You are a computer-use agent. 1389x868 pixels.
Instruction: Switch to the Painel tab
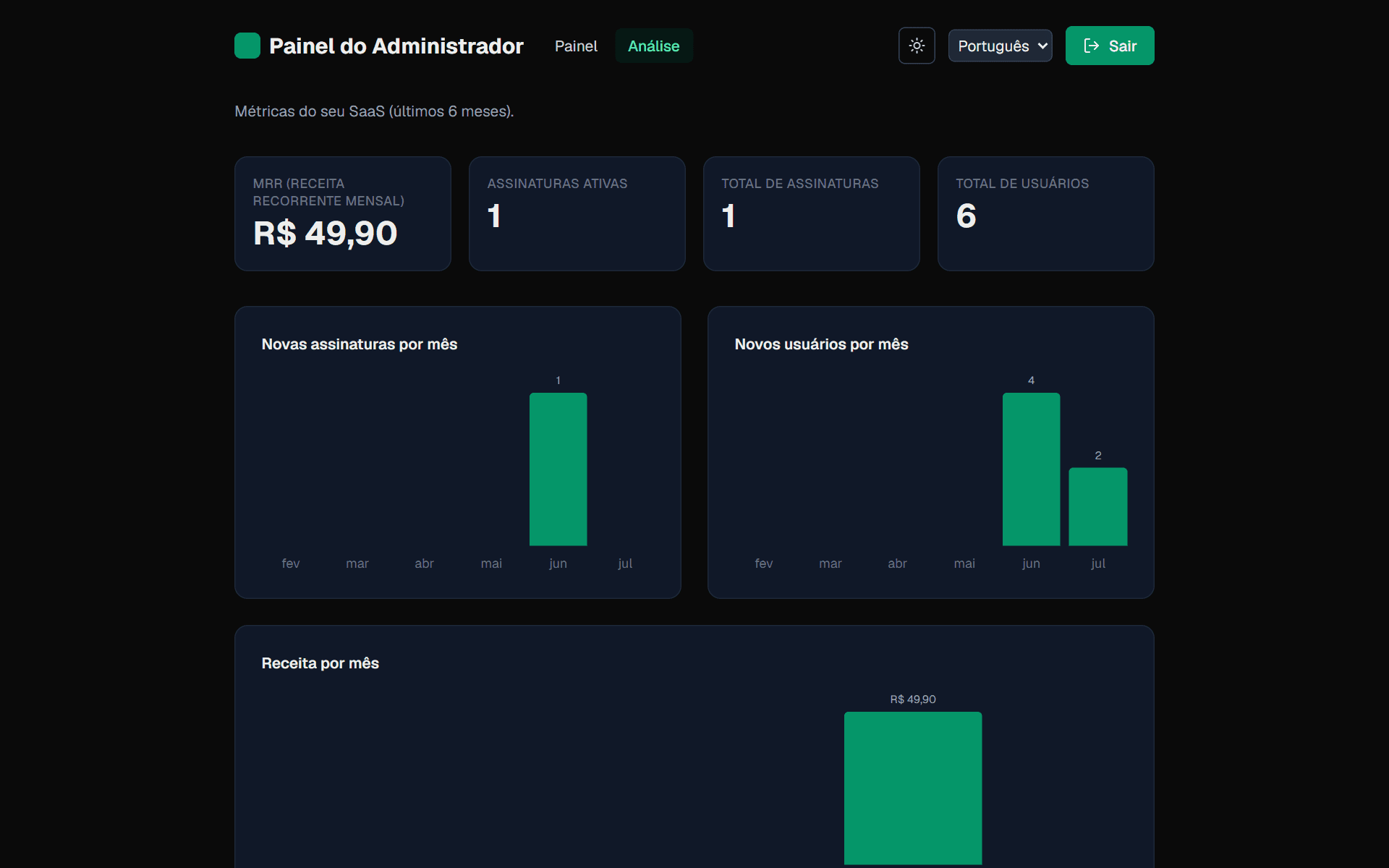[576, 46]
